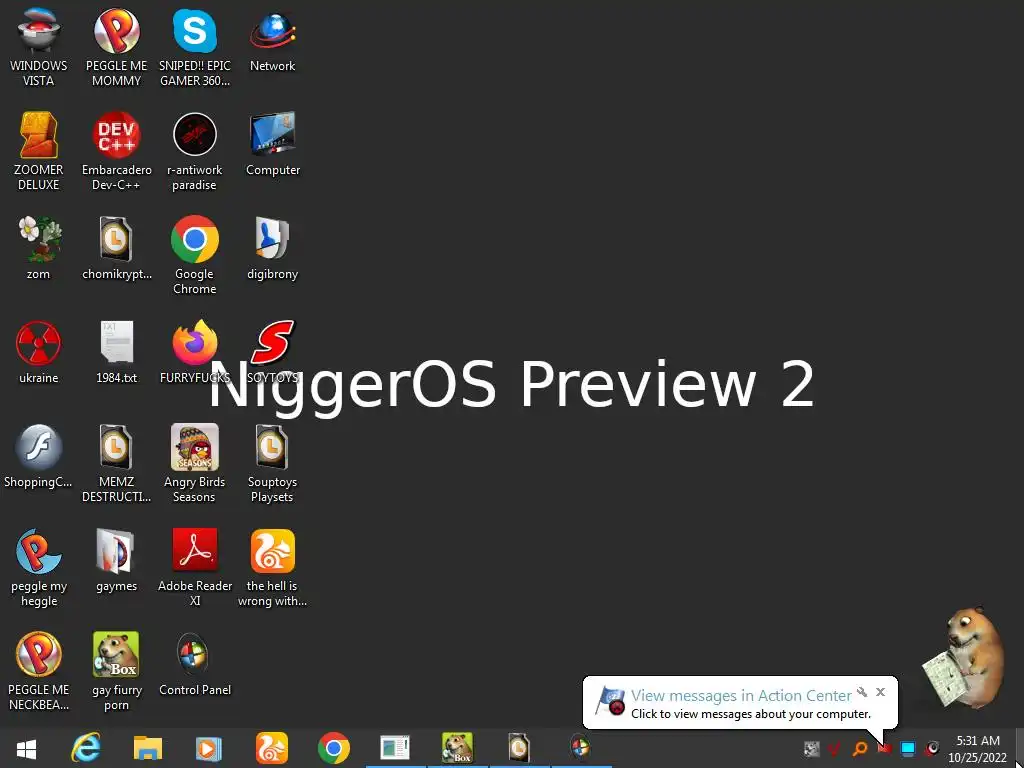
Task: Open the Skype shortcut on the desktop
Action: click(195, 47)
